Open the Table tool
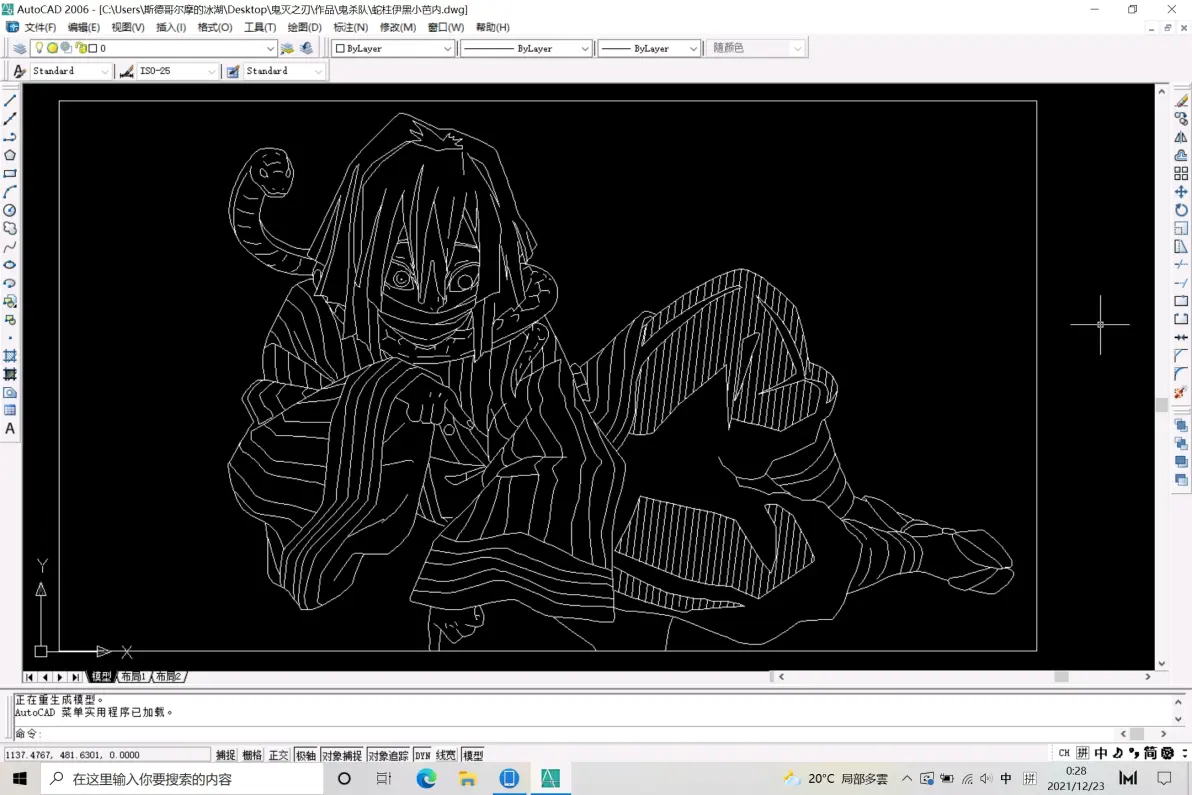This screenshot has height=795, width=1192. pos(10,410)
